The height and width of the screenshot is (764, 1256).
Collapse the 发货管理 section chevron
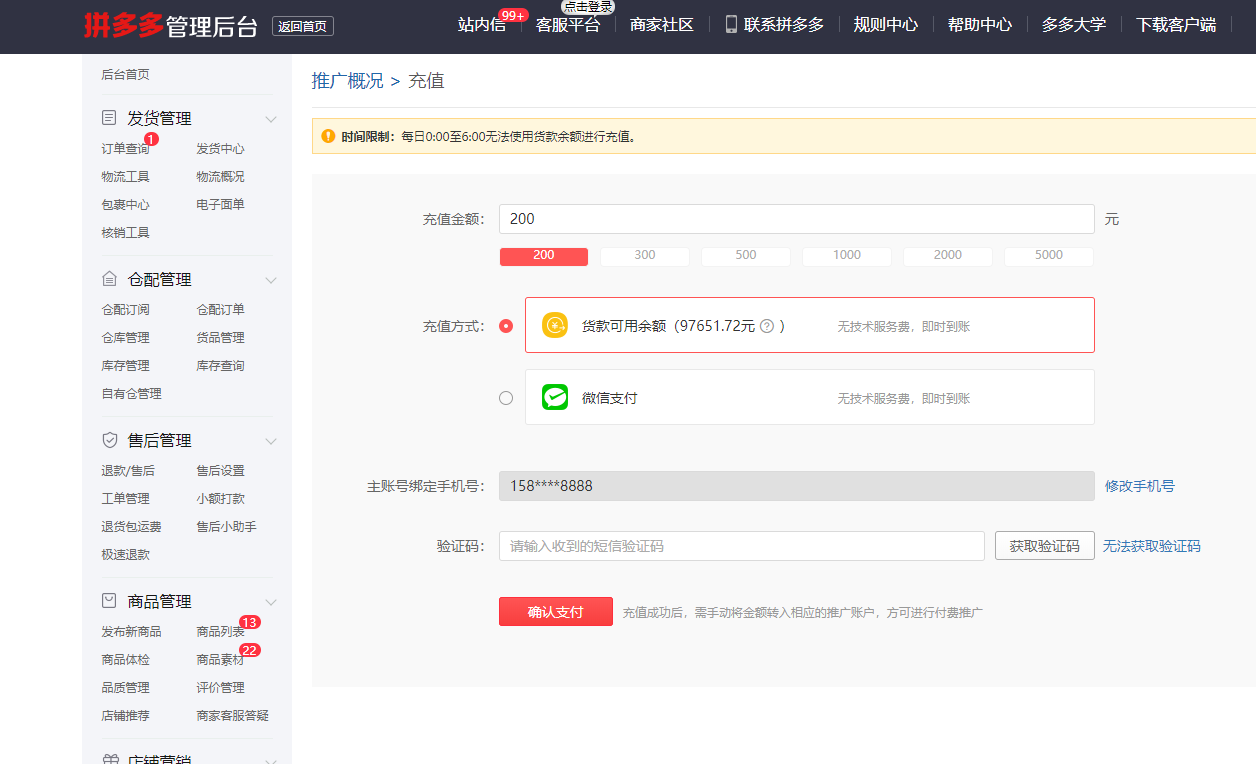(271, 119)
